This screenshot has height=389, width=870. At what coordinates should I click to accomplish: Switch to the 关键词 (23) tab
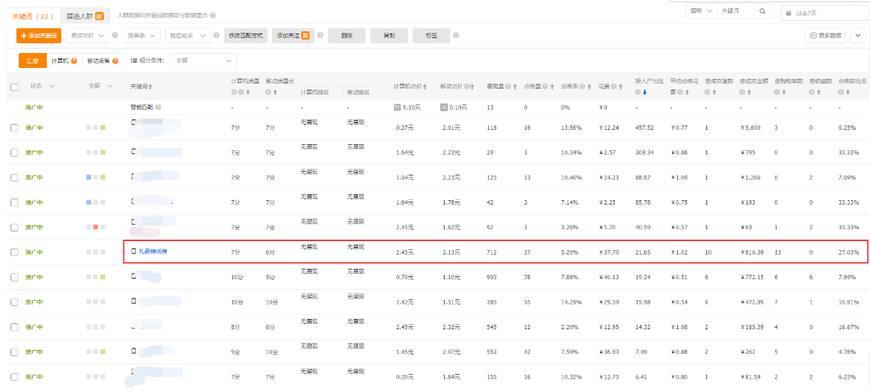click(32, 16)
